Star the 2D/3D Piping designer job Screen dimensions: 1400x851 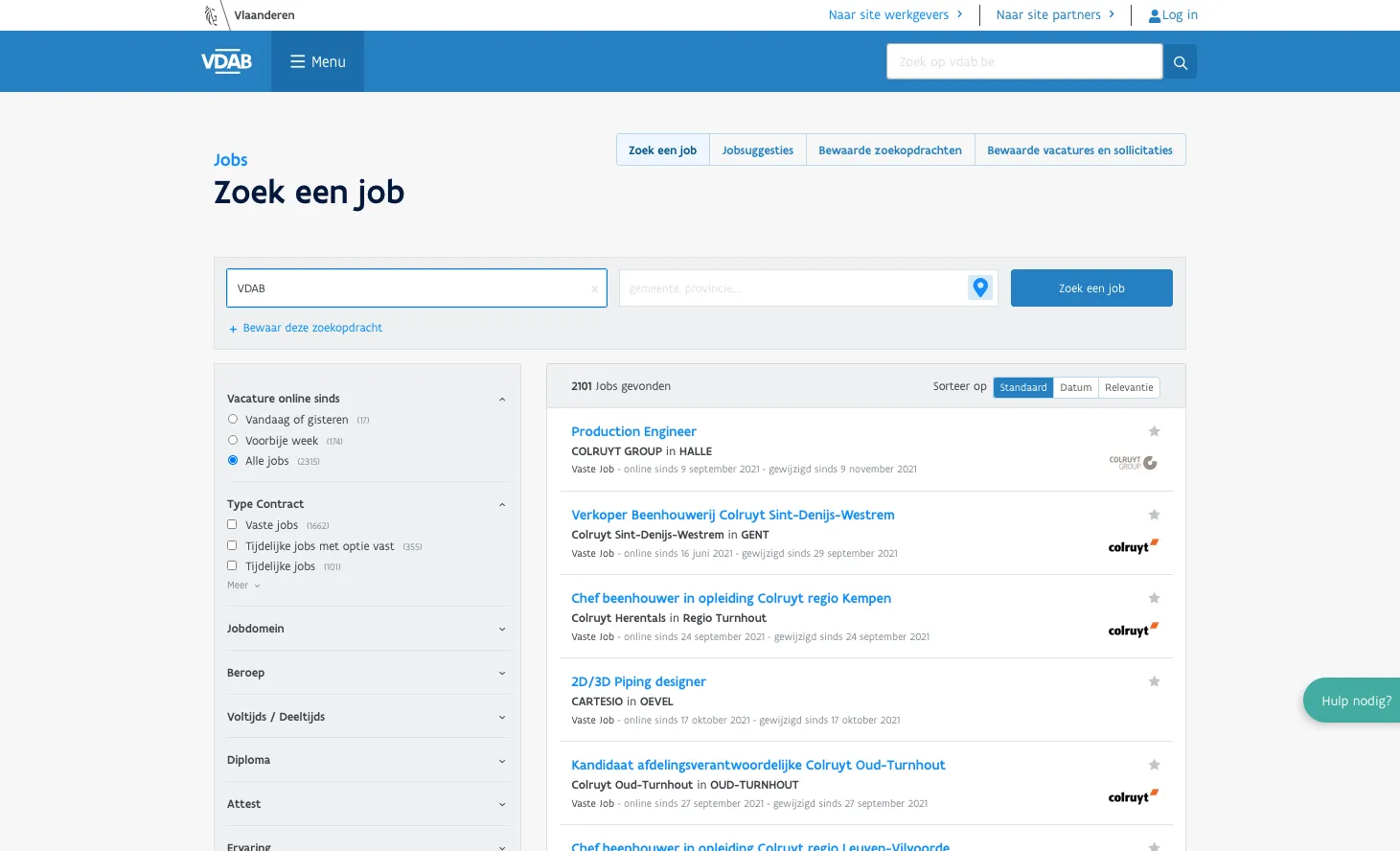(1154, 681)
